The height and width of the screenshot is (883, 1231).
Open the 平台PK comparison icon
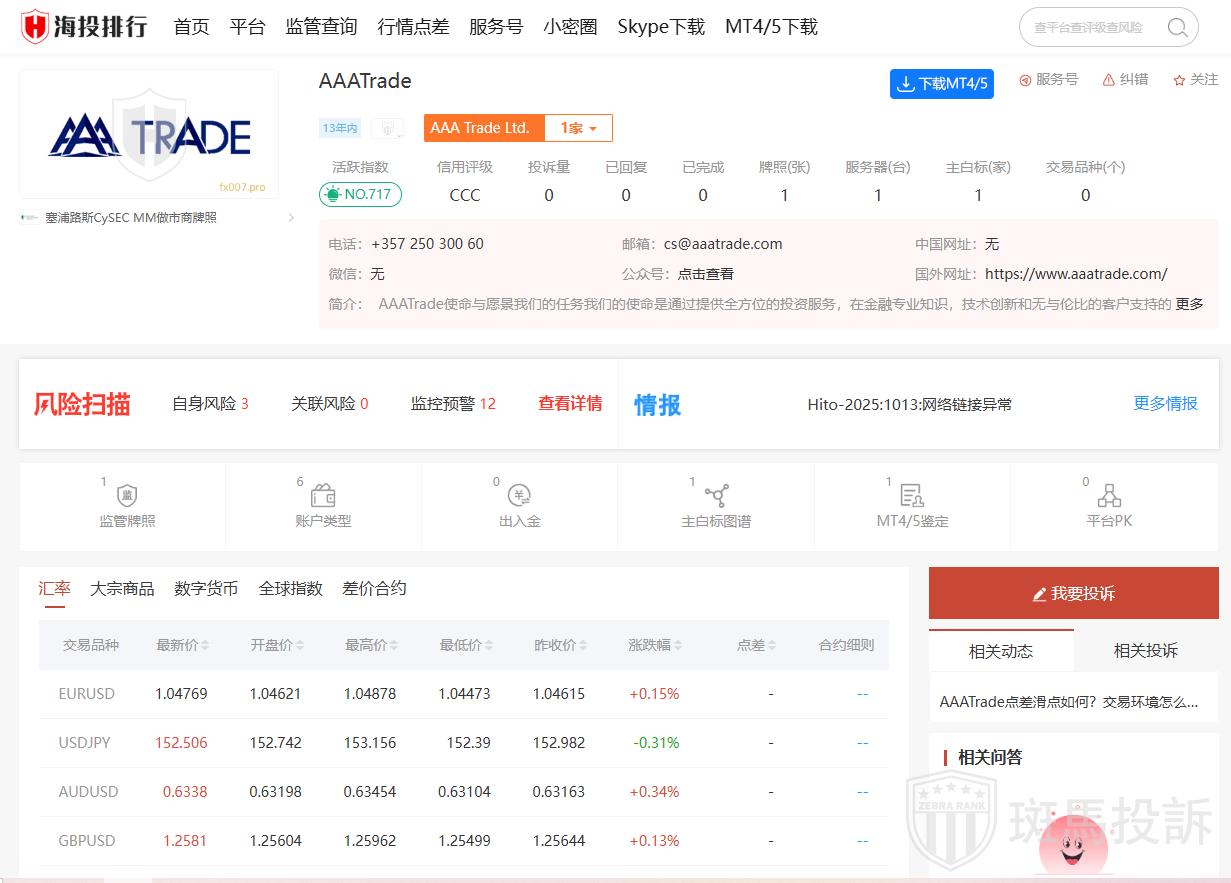[1108, 496]
